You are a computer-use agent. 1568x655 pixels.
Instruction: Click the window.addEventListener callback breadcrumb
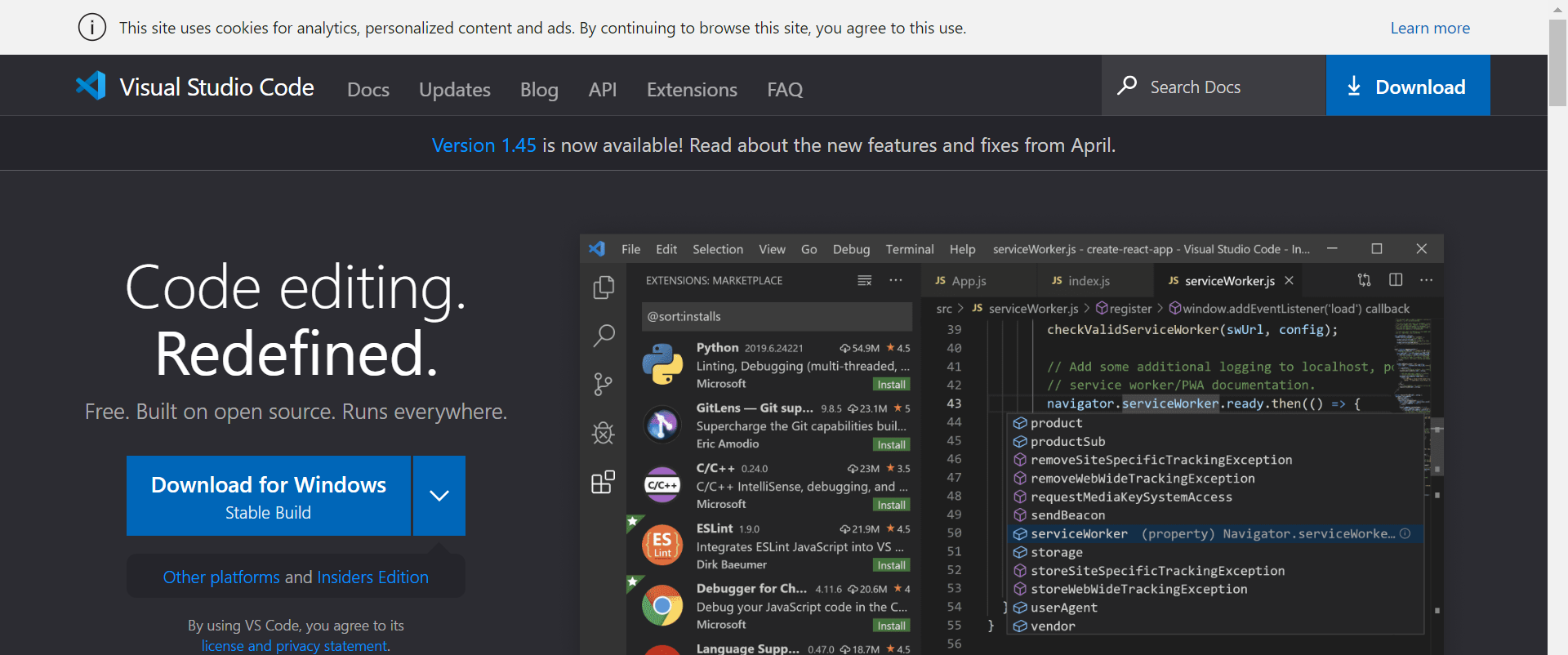point(1289,308)
